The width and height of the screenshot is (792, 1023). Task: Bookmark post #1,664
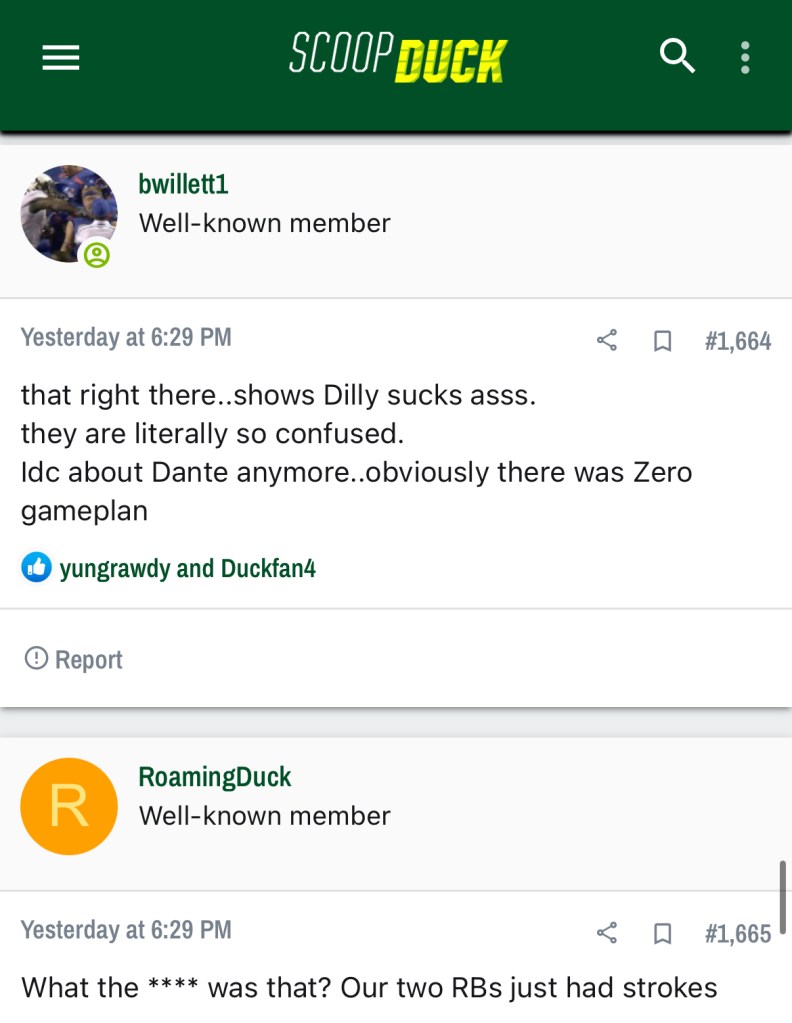coord(661,342)
